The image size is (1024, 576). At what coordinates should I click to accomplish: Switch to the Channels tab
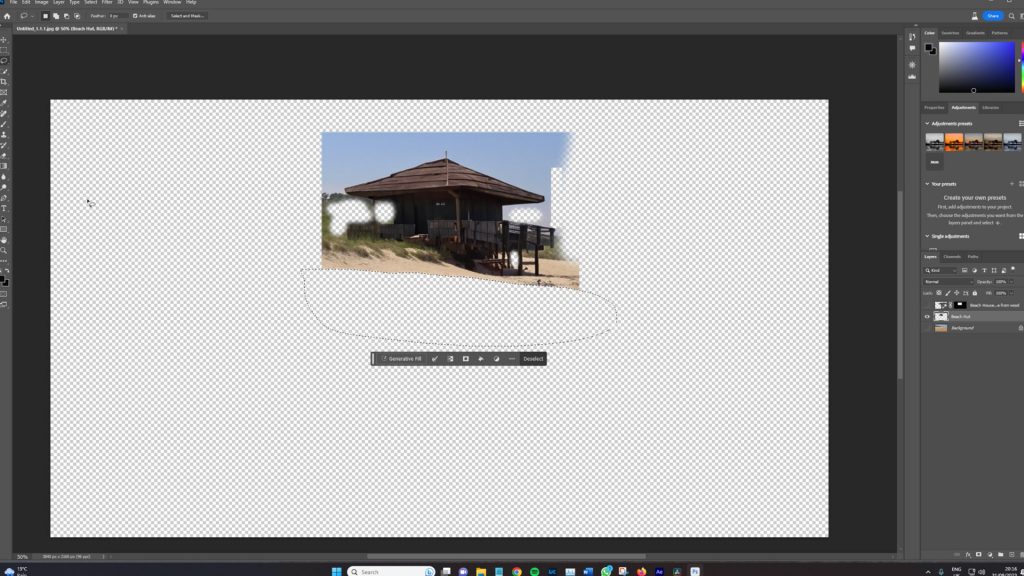952,257
